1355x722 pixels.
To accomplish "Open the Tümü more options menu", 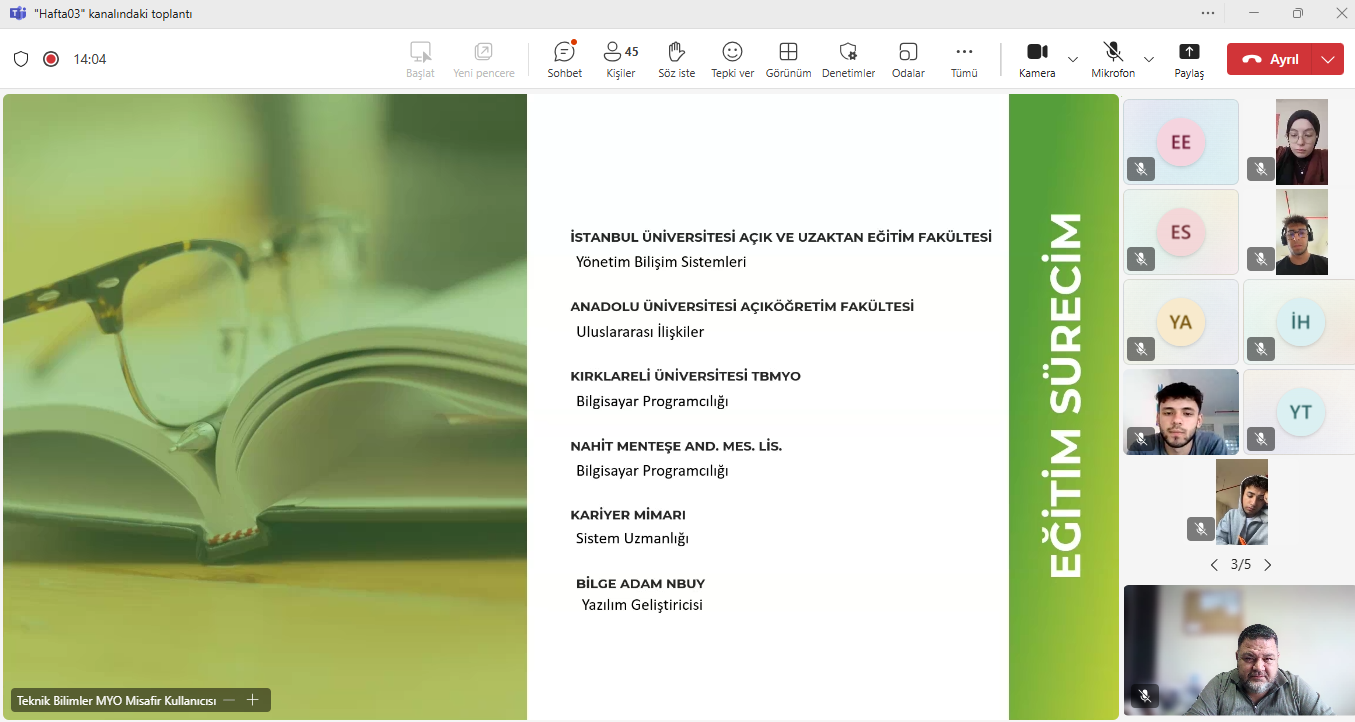I will 964,59.
